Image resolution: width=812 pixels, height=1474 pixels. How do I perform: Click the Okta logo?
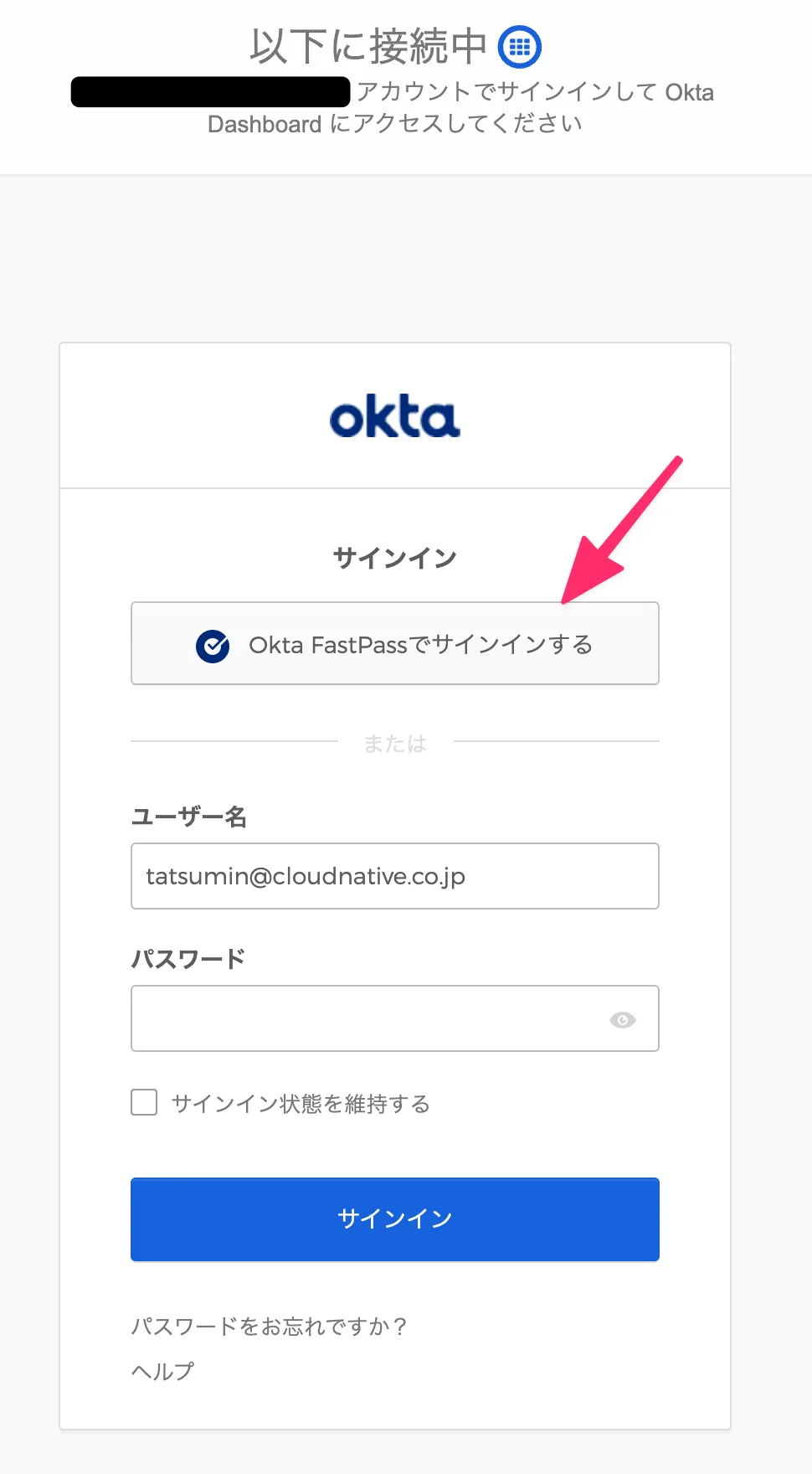(395, 417)
